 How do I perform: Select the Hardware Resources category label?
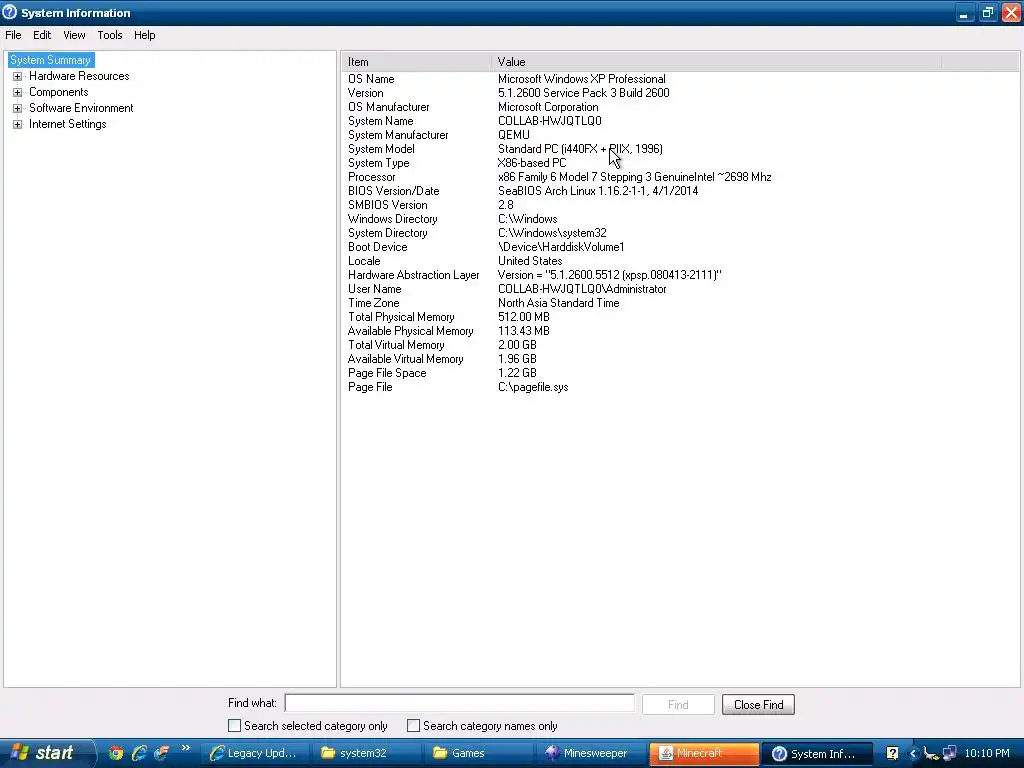(79, 76)
